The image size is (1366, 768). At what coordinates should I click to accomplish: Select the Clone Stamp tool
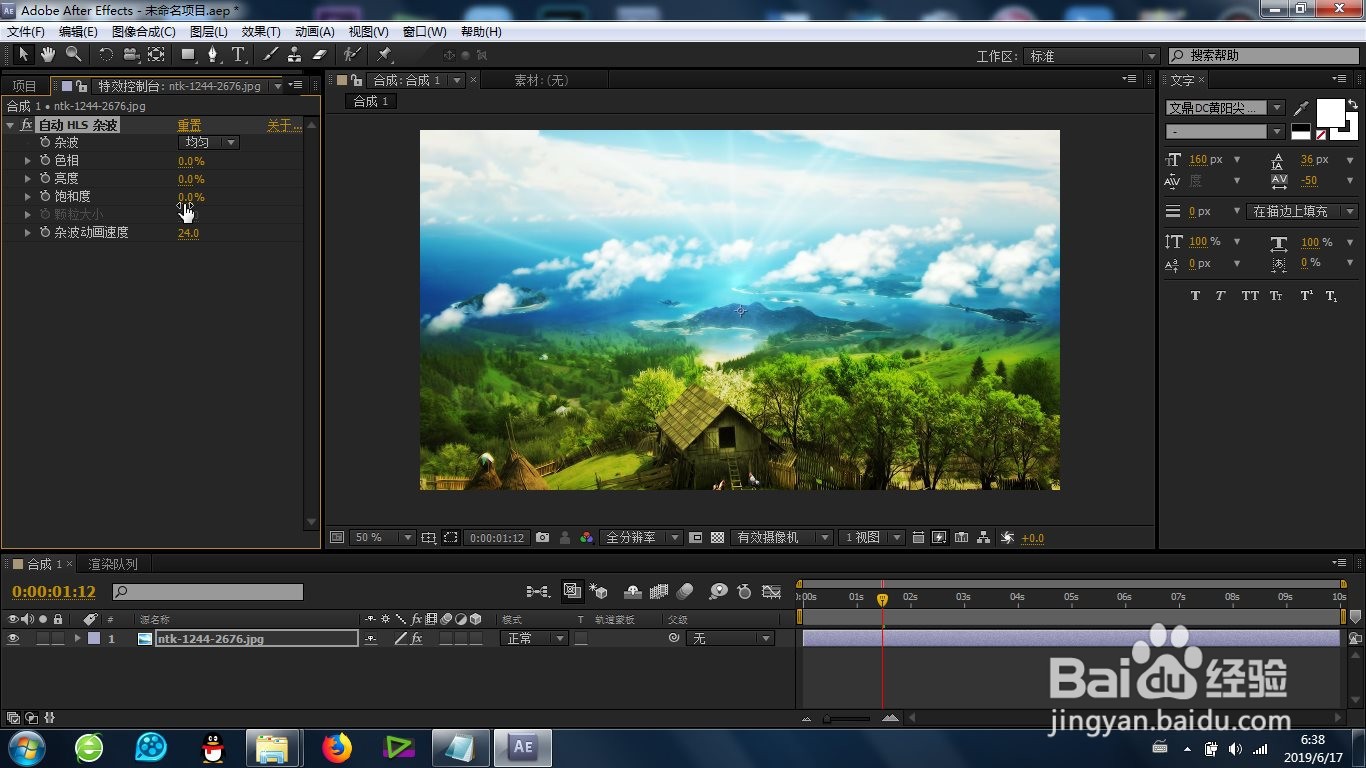tap(295, 55)
